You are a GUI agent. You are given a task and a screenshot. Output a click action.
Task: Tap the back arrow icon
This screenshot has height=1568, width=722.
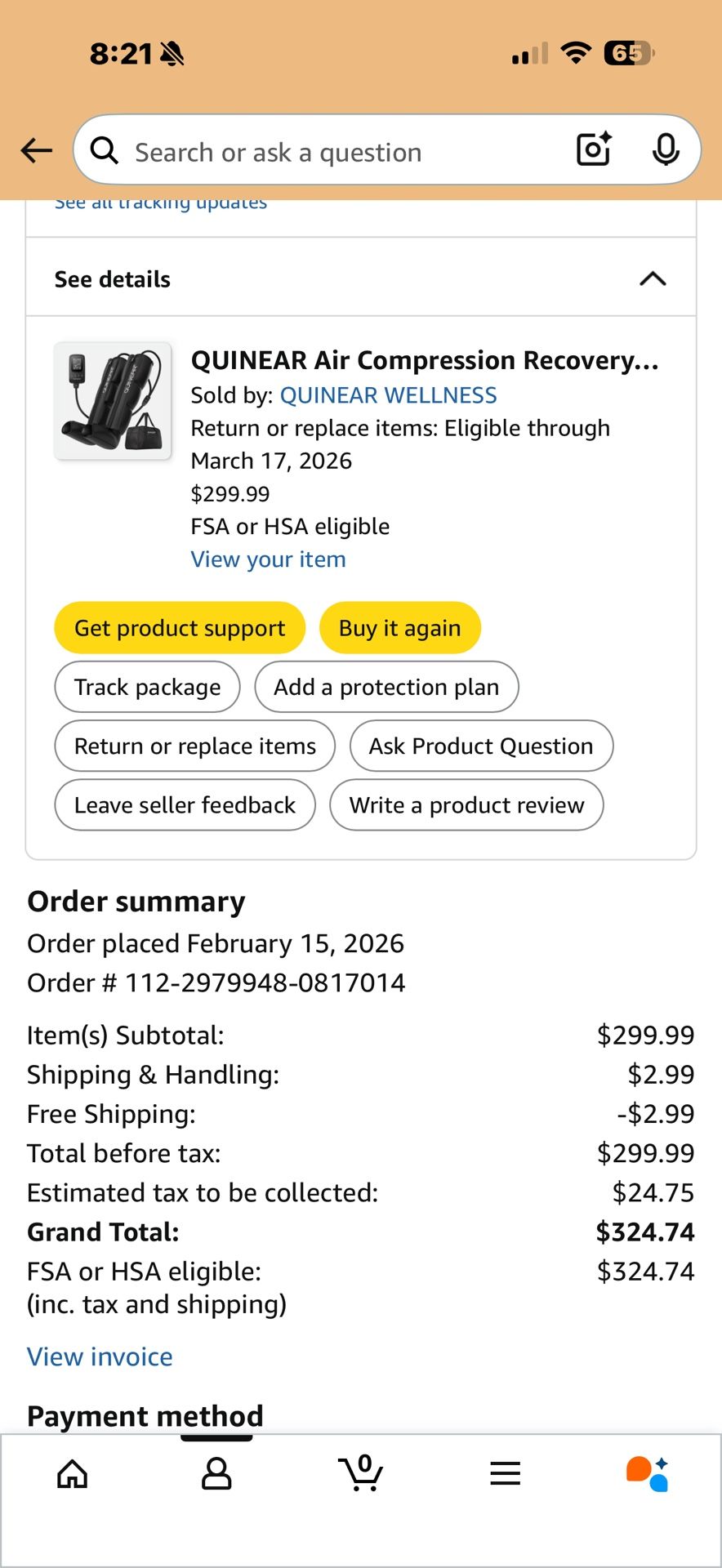37,150
